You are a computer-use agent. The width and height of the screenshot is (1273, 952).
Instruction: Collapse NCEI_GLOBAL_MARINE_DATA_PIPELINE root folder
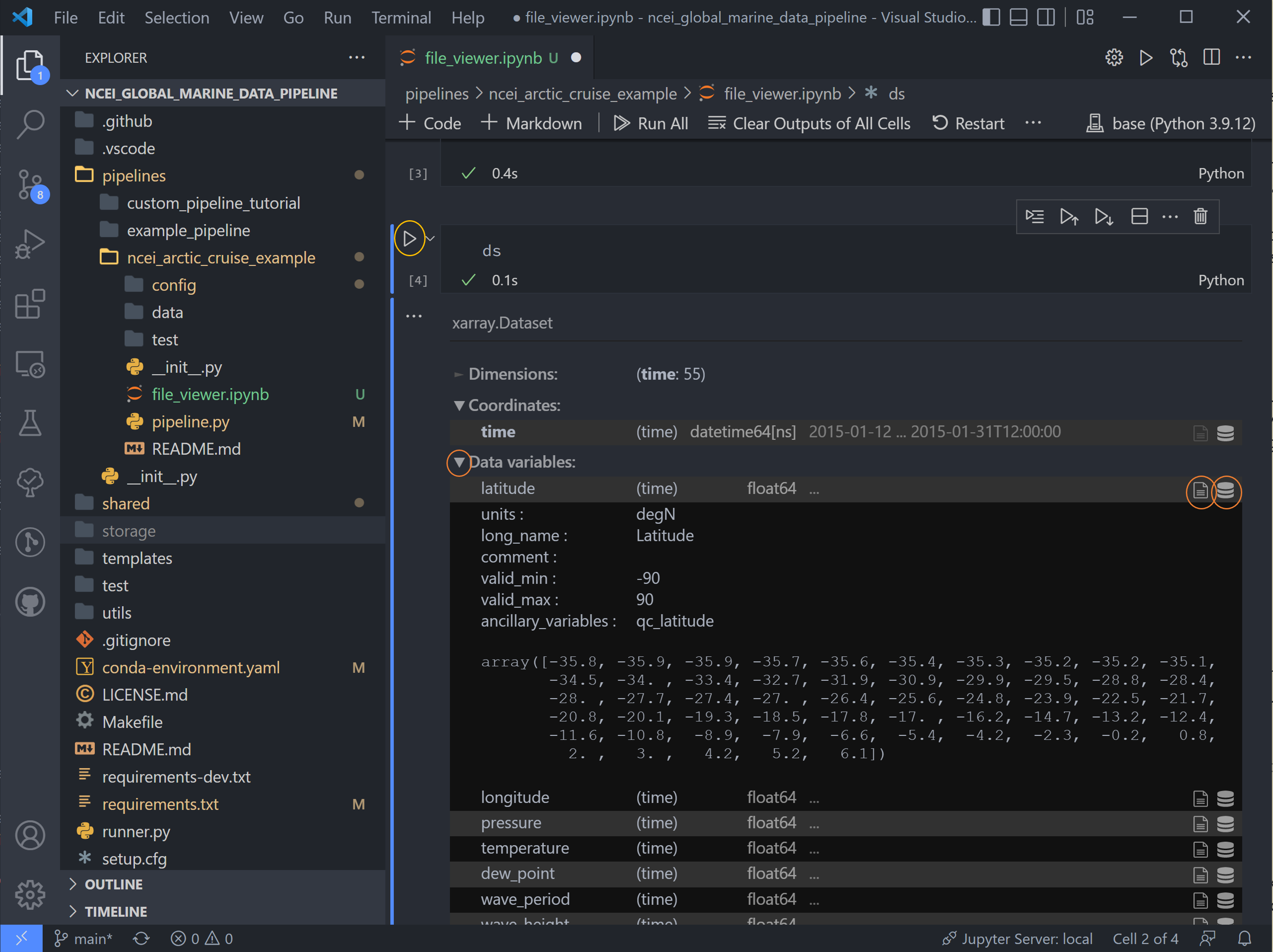[211, 93]
